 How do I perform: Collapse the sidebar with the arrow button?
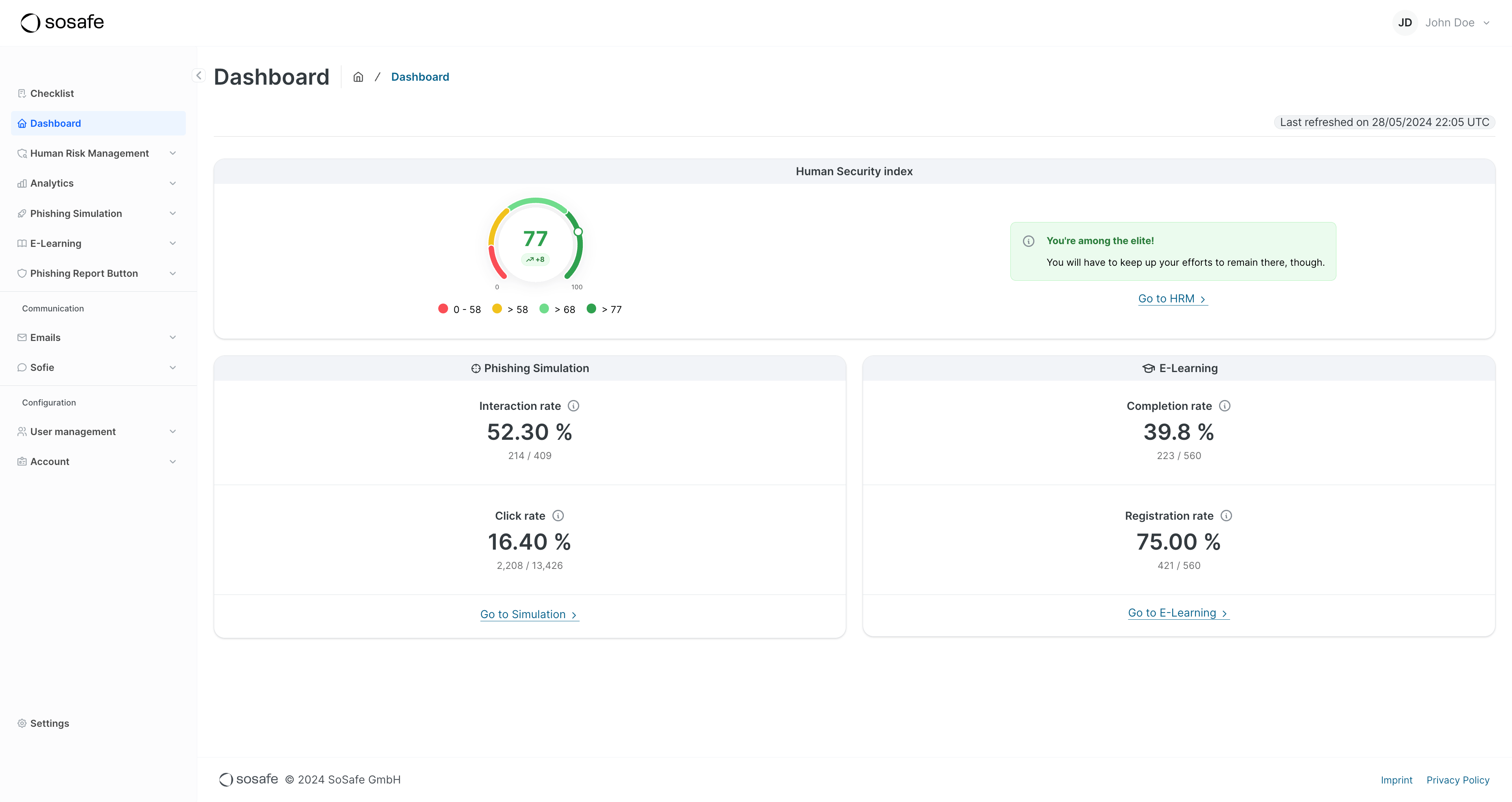[x=198, y=75]
